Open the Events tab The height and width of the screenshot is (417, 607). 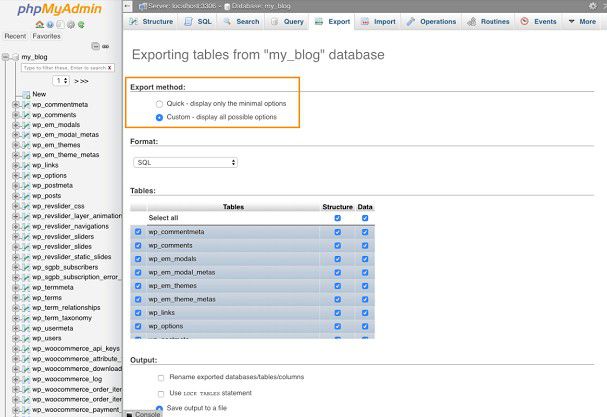pos(538,22)
